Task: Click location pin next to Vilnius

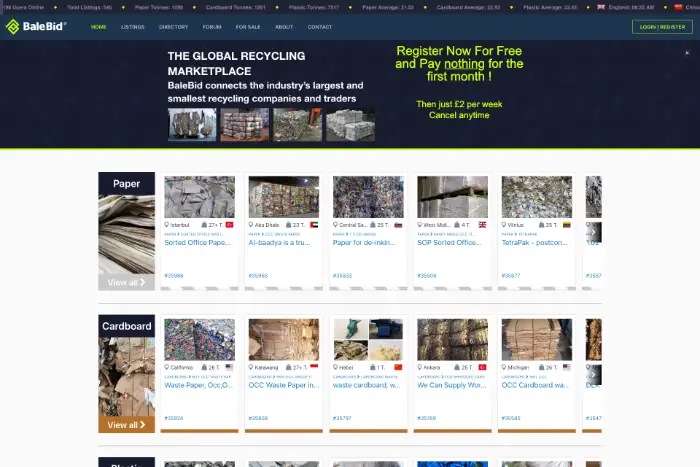Action: pos(504,225)
